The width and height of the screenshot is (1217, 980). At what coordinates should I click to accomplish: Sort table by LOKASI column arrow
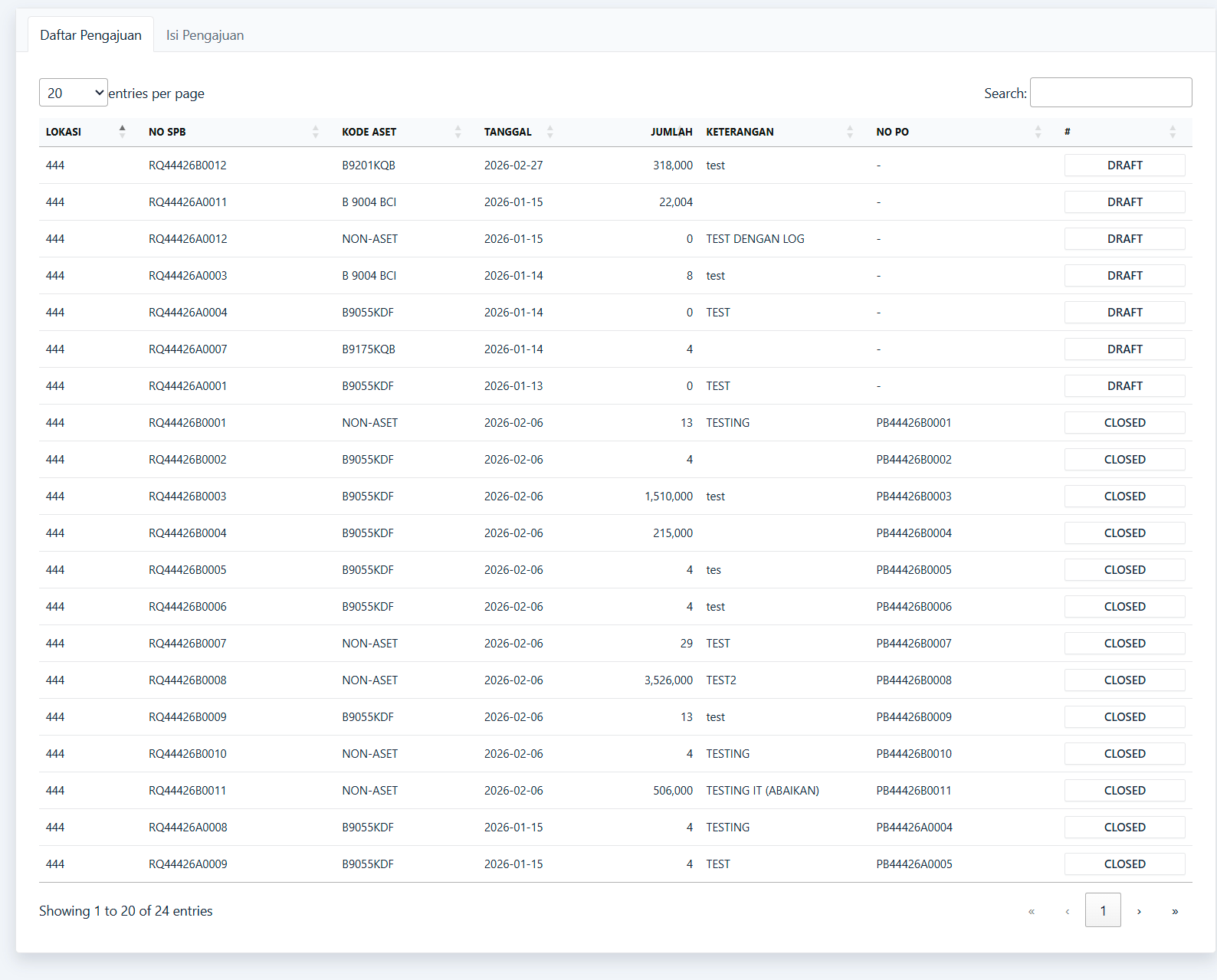122,132
